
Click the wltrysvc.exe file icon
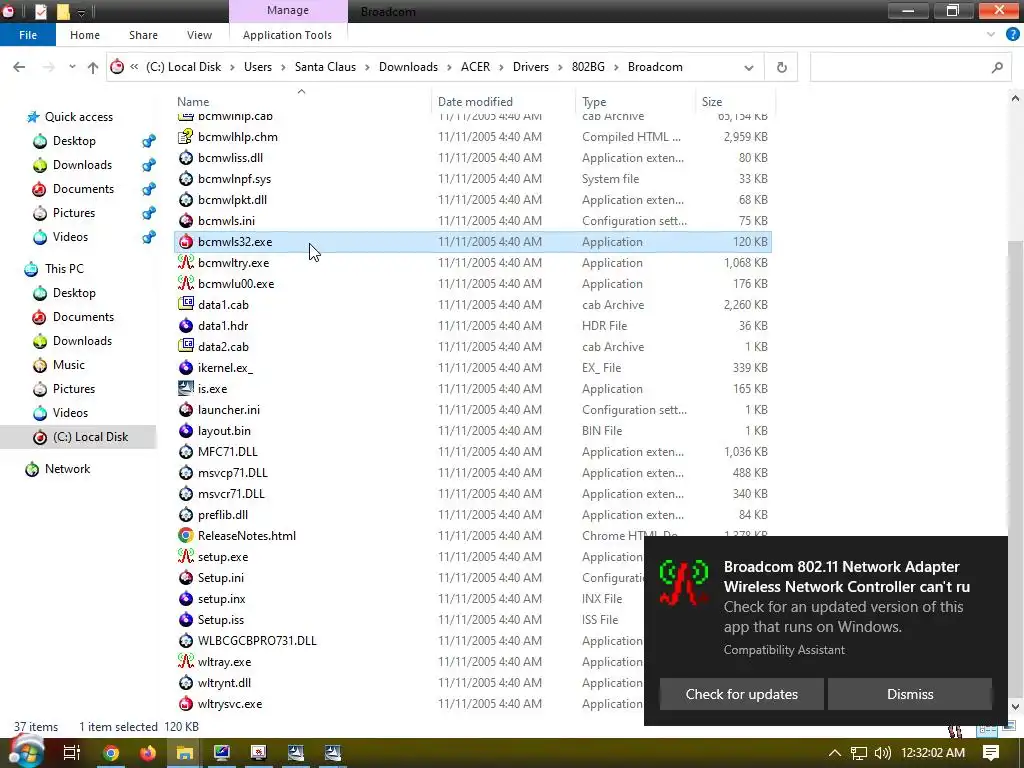186,703
